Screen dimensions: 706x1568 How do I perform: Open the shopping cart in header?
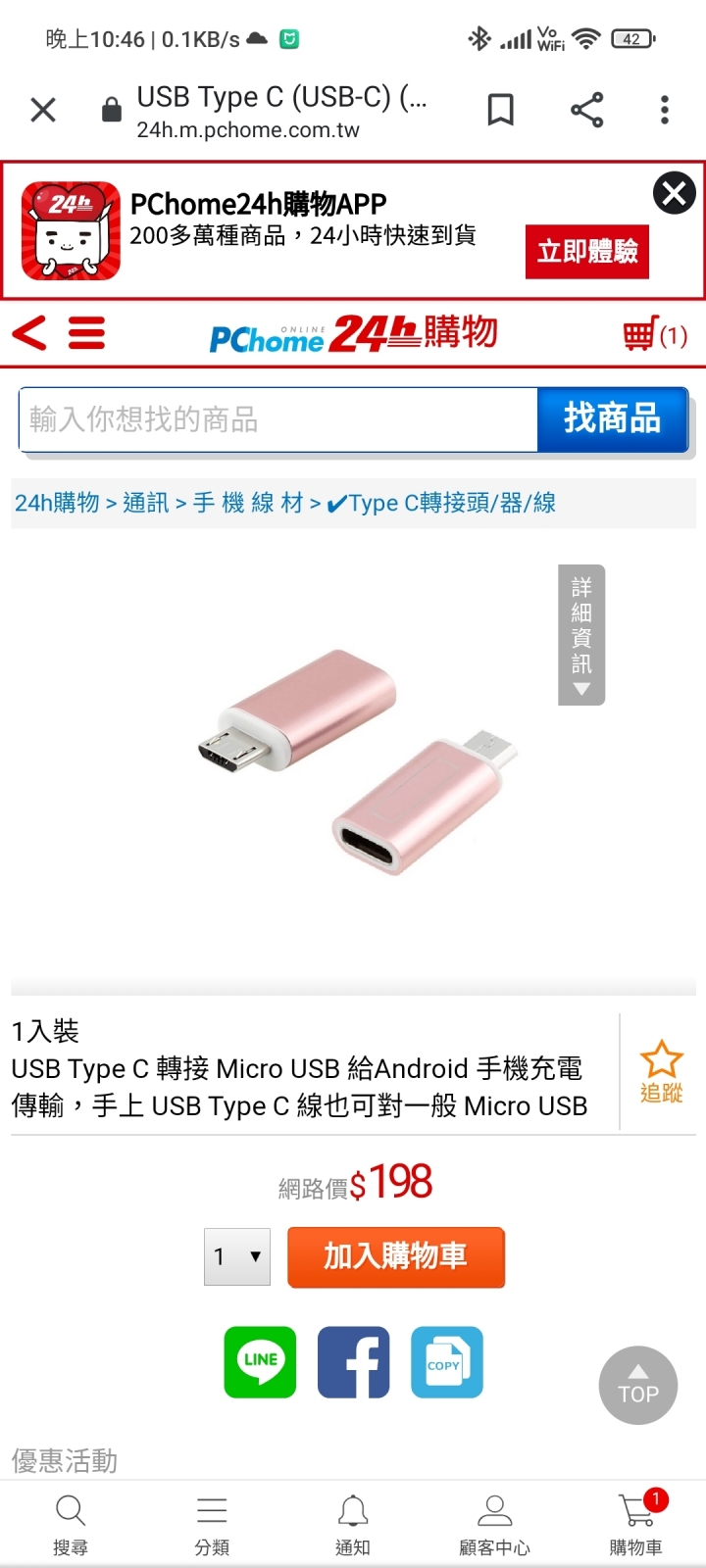pyautogui.click(x=655, y=335)
